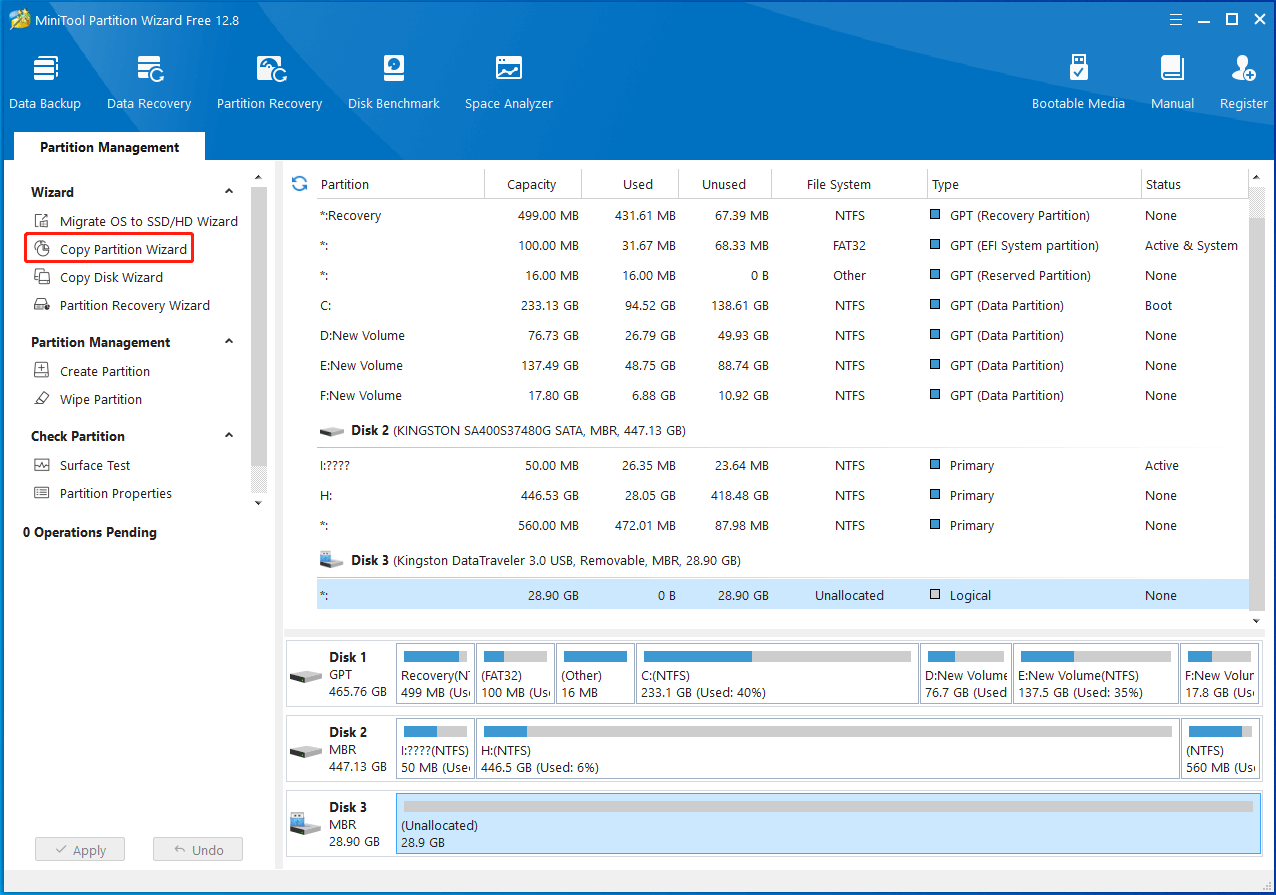Switch to Partition Management tab
The width and height of the screenshot is (1276, 895).
(109, 147)
